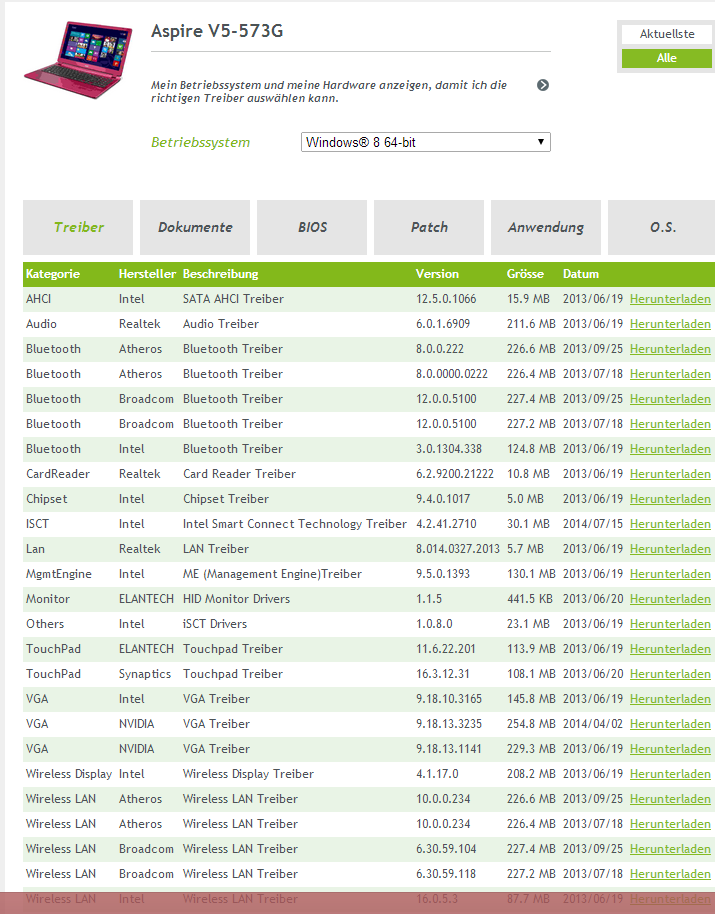Download the Realtek Audio Treiber

[670, 324]
